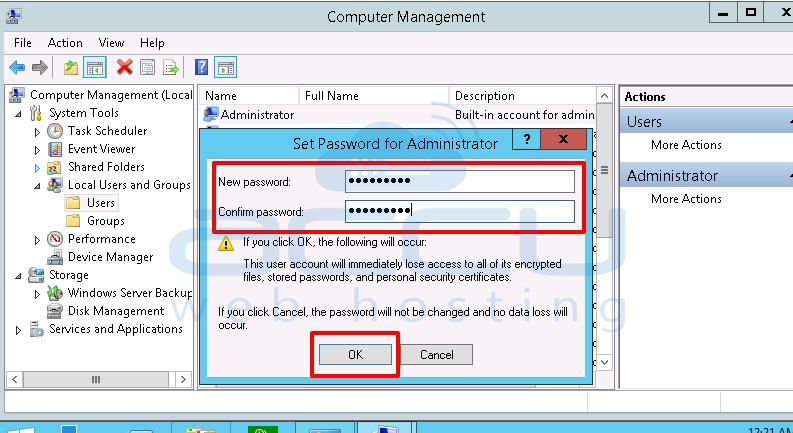793x433 pixels.
Task: Click Device Manager icon in tree
Action: pos(55,257)
